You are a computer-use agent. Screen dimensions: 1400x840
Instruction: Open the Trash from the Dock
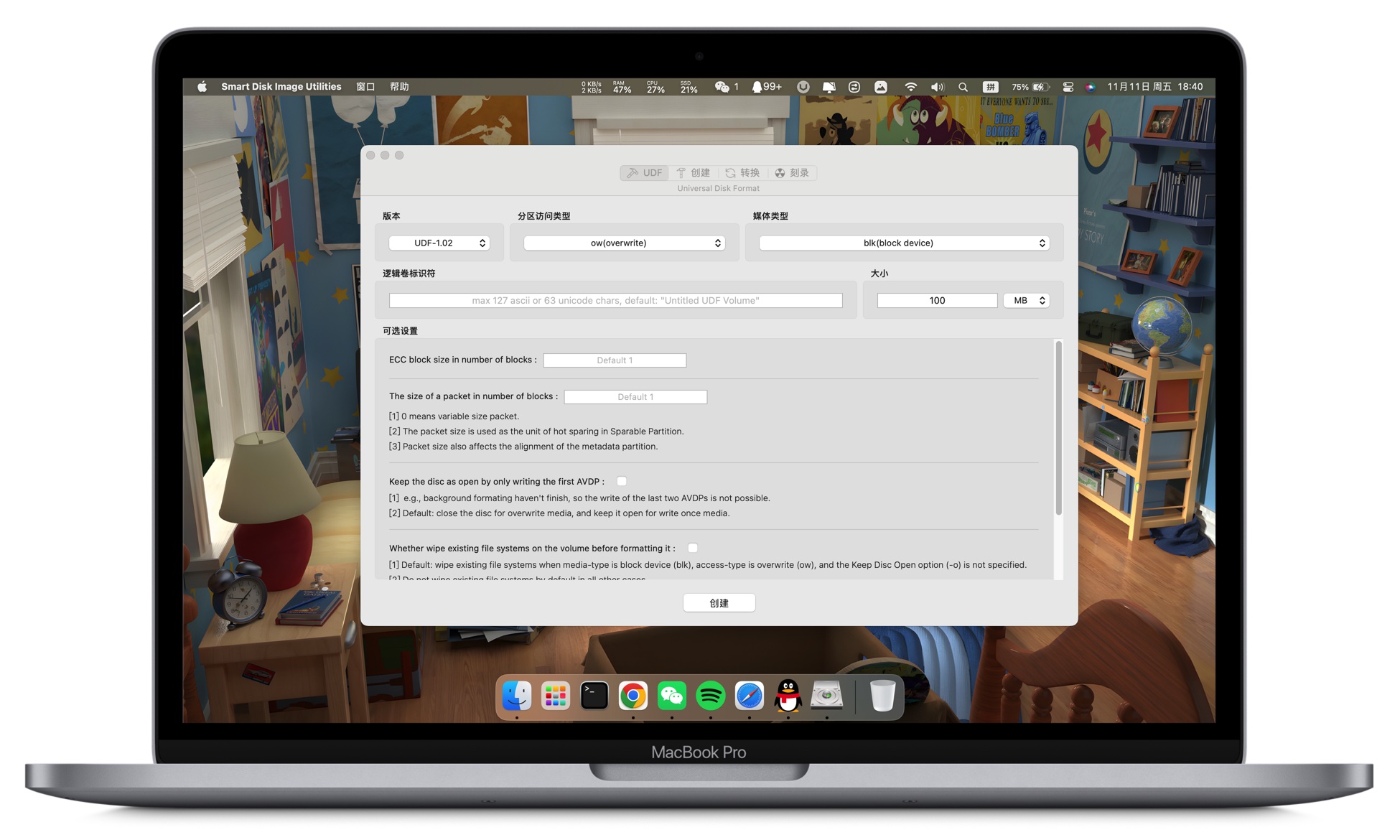pyautogui.click(x=882, y=696)
